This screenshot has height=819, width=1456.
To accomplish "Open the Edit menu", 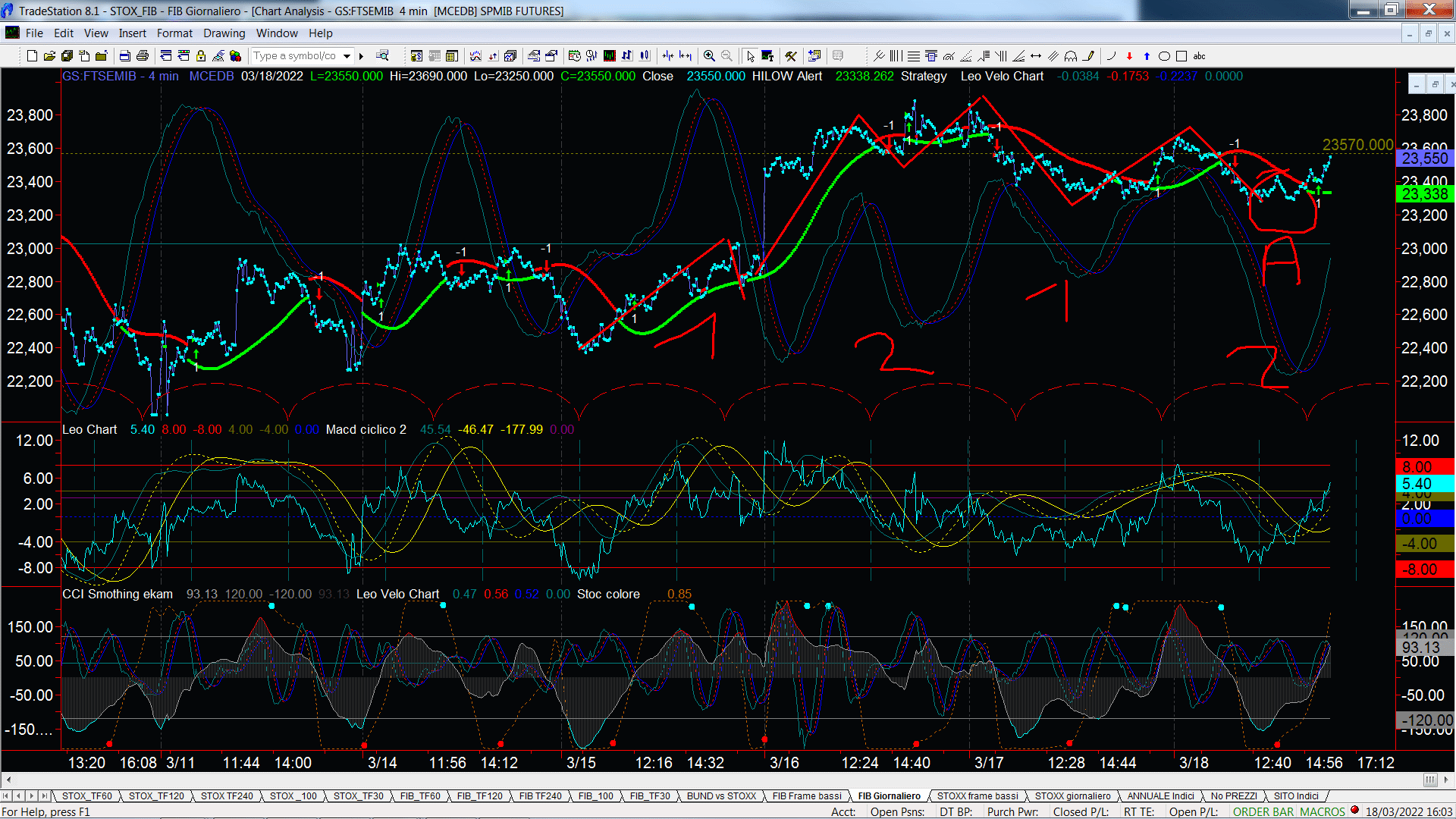I will tap(64, 33).
